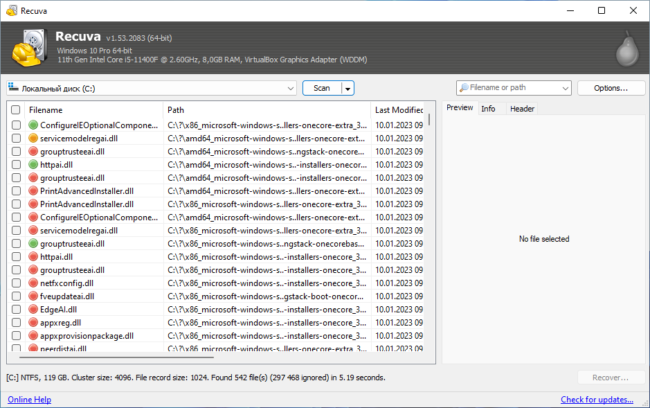Click the red status dot beside appxprovisionpackage.dll
The height and width of the screenshot is (408, 650).
pyautogui.click(x=33, y=336)
